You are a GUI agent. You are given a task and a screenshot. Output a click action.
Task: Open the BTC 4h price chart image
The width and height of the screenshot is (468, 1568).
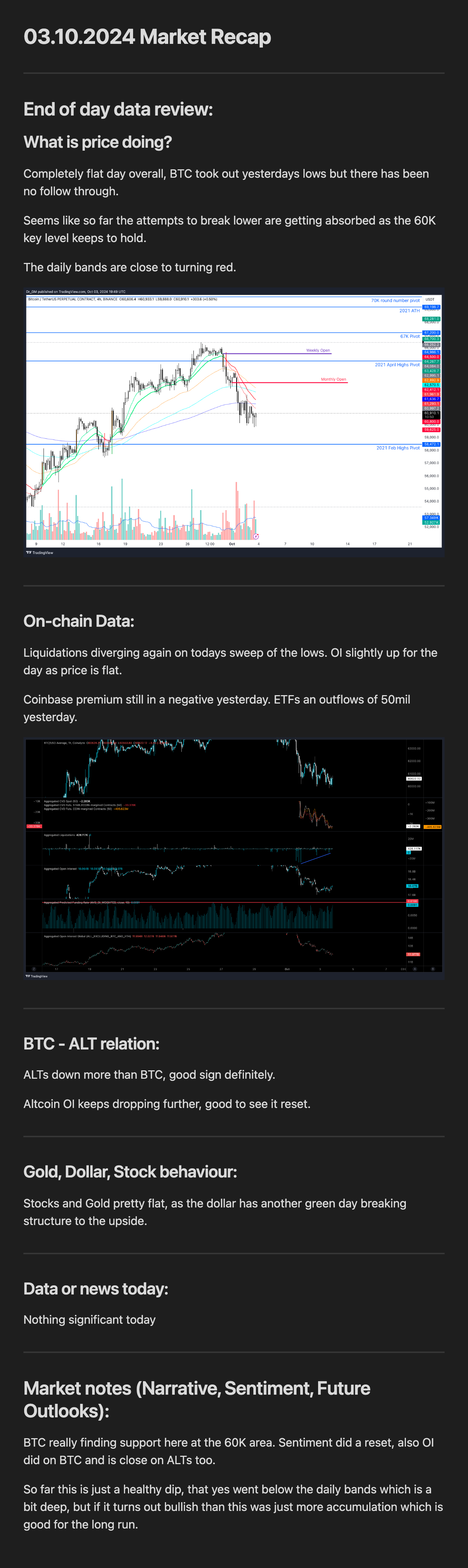tap(234, 422)
